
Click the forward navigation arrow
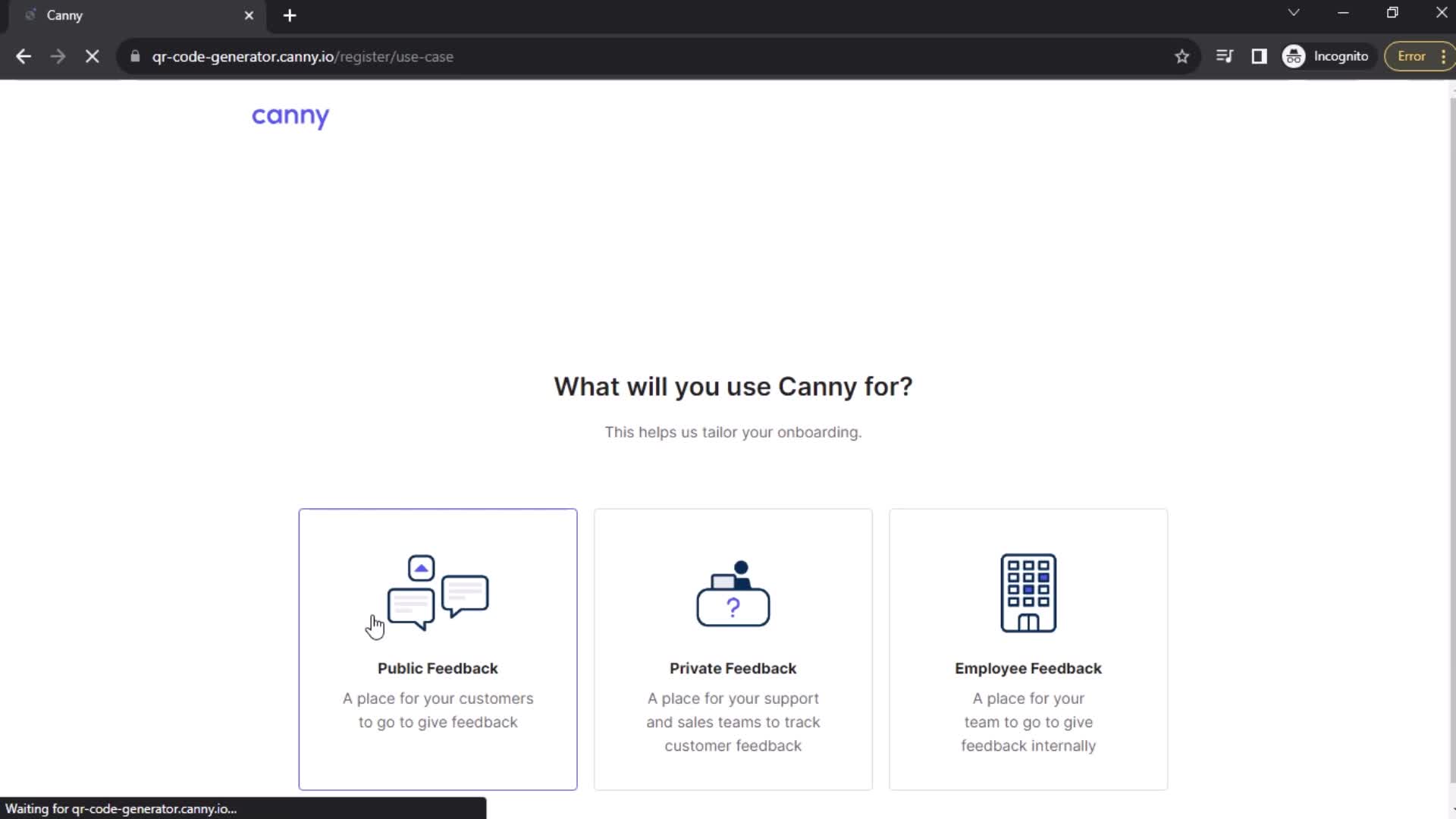click(58, 56)
